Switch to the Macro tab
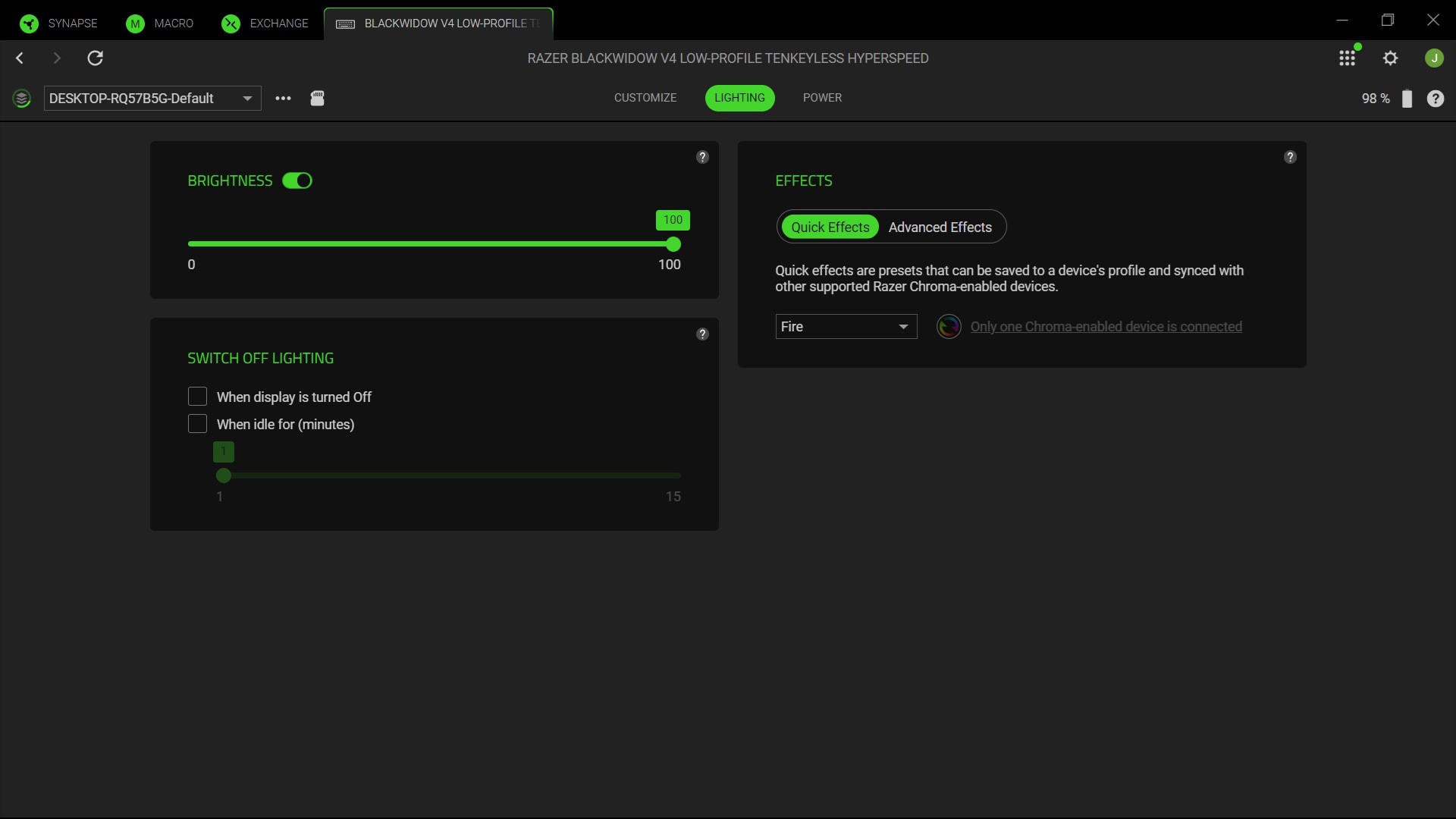Image resolution: width=1456 pixels, height=819 pixels. (160, 23)
